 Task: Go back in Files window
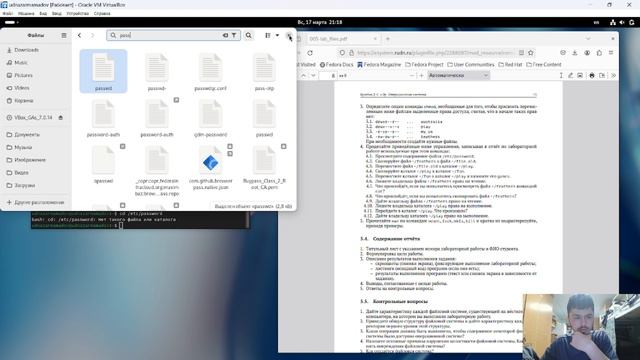pos(79,36)
